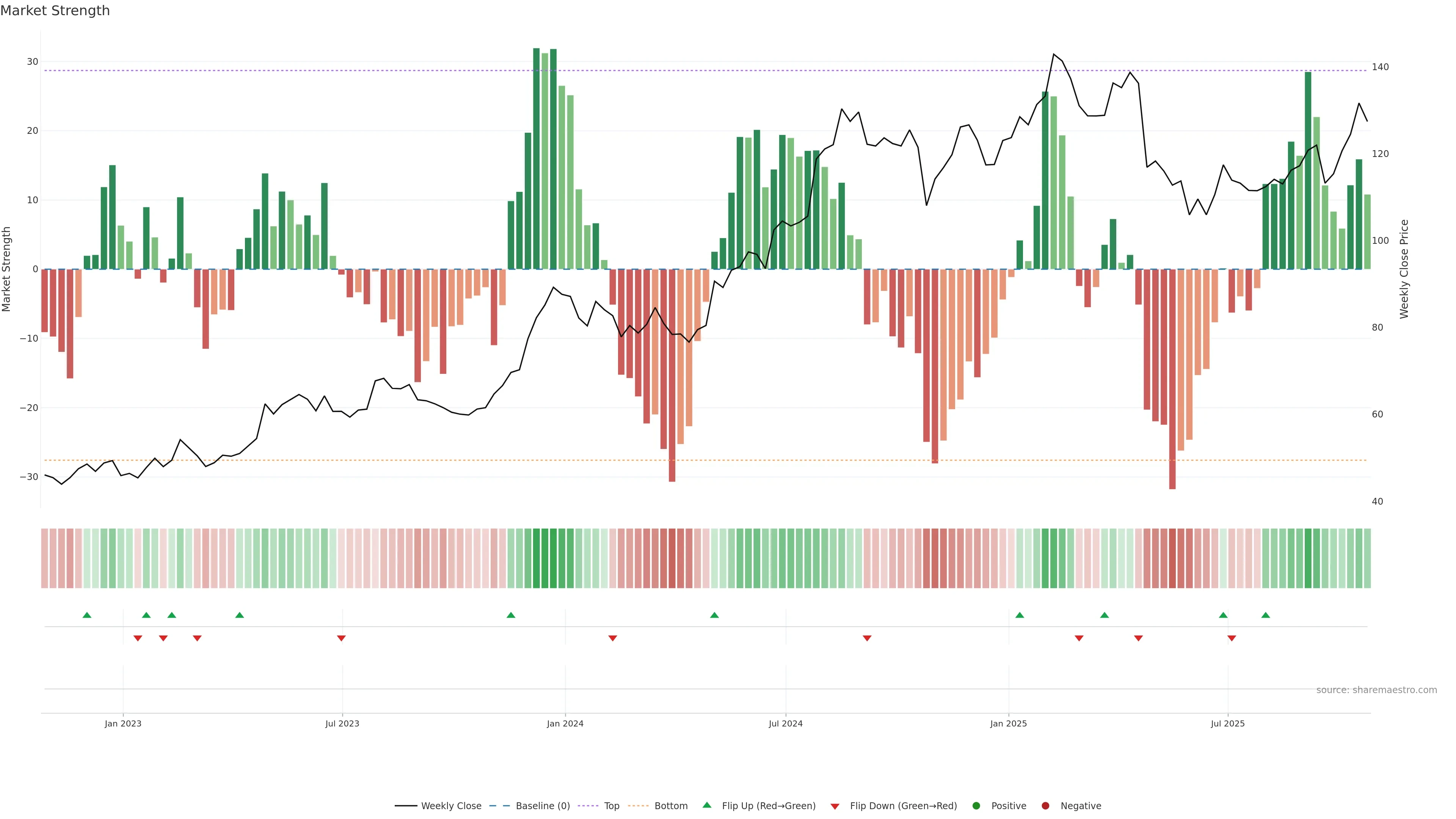Click the rightmost green flip-up triangle marker
The height and width of the screenshot is (819, 1456).
[x=1266, y=615]
